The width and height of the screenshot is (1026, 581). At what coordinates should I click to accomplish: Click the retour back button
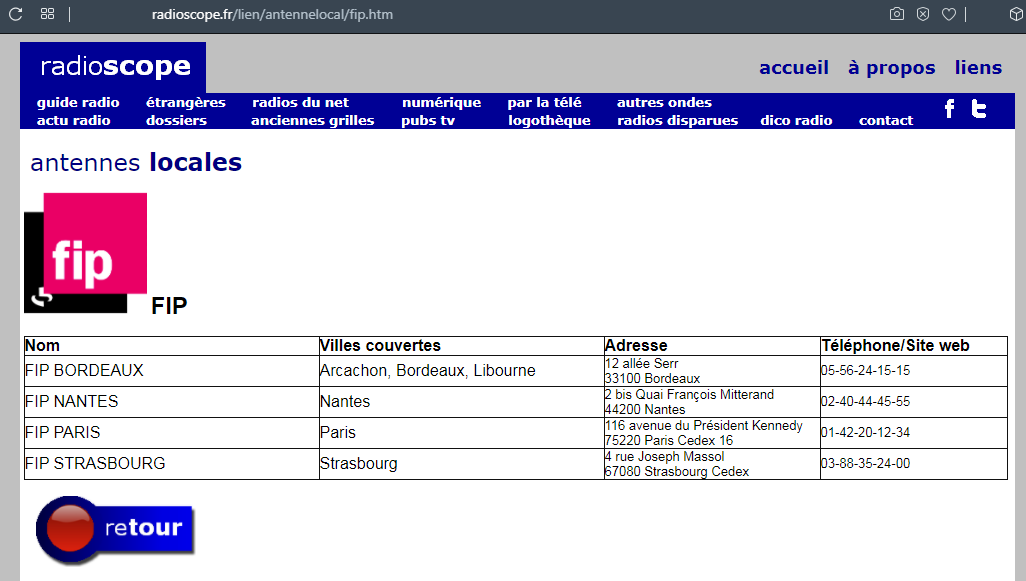(115, 529)
